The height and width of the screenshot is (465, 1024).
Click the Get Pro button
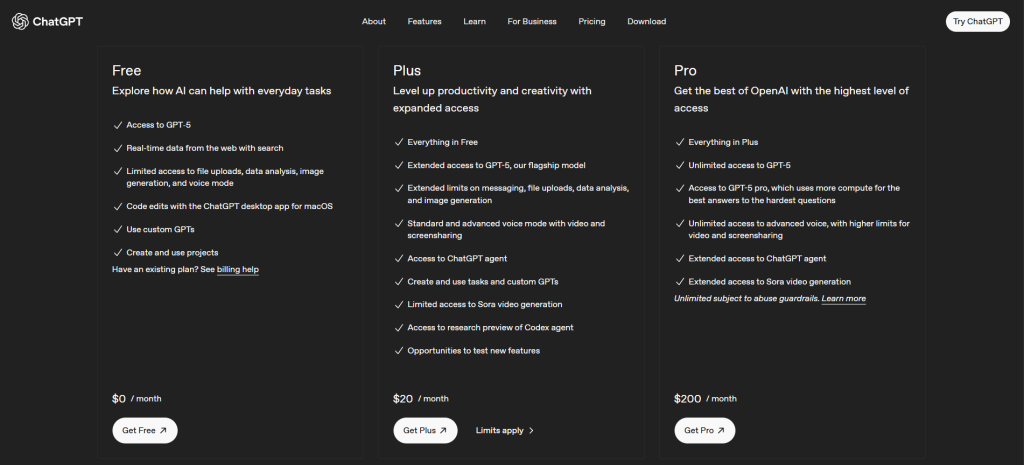pos(704,430)
